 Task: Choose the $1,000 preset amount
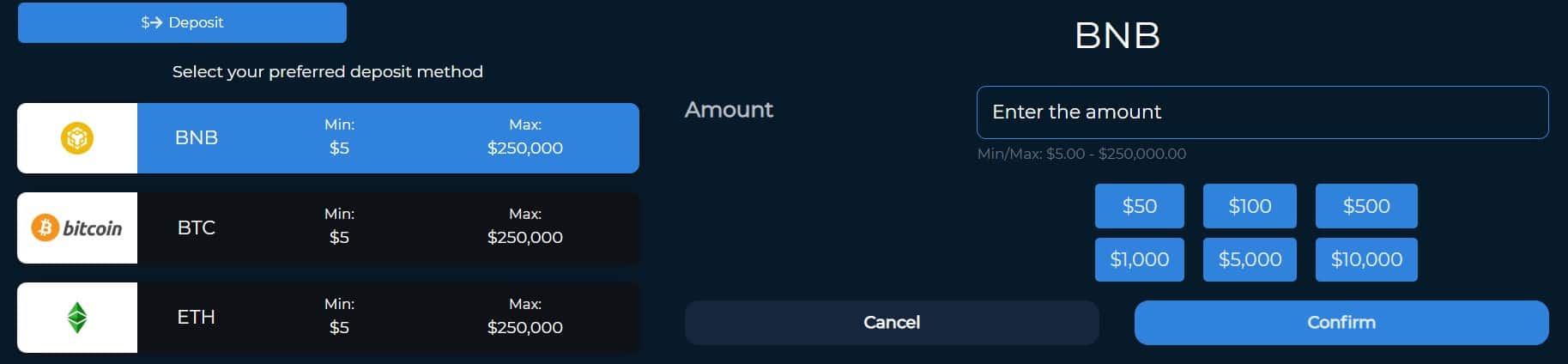pos(1139,259)
